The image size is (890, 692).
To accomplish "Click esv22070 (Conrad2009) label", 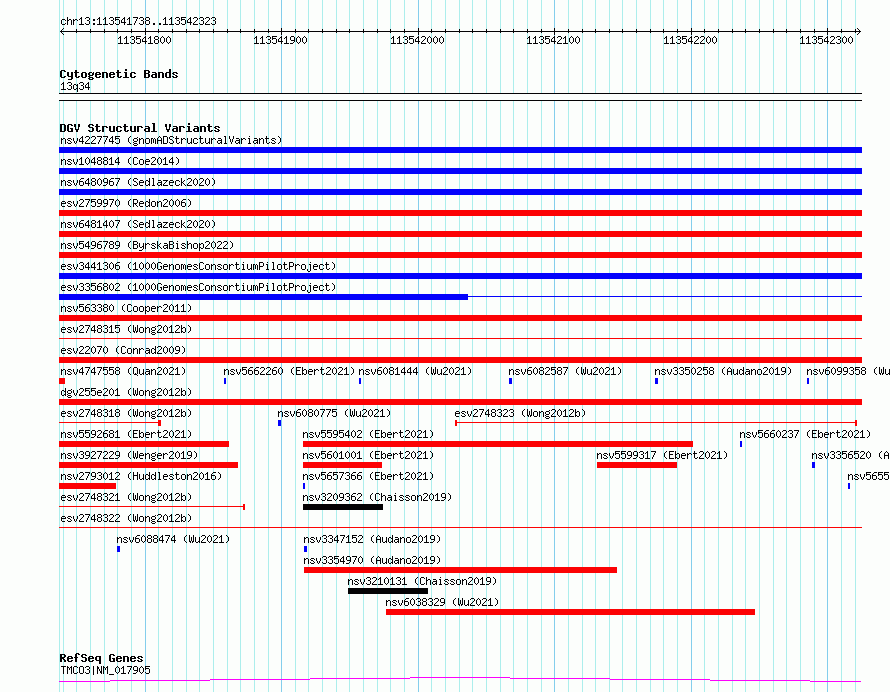I will coord(123,350).
